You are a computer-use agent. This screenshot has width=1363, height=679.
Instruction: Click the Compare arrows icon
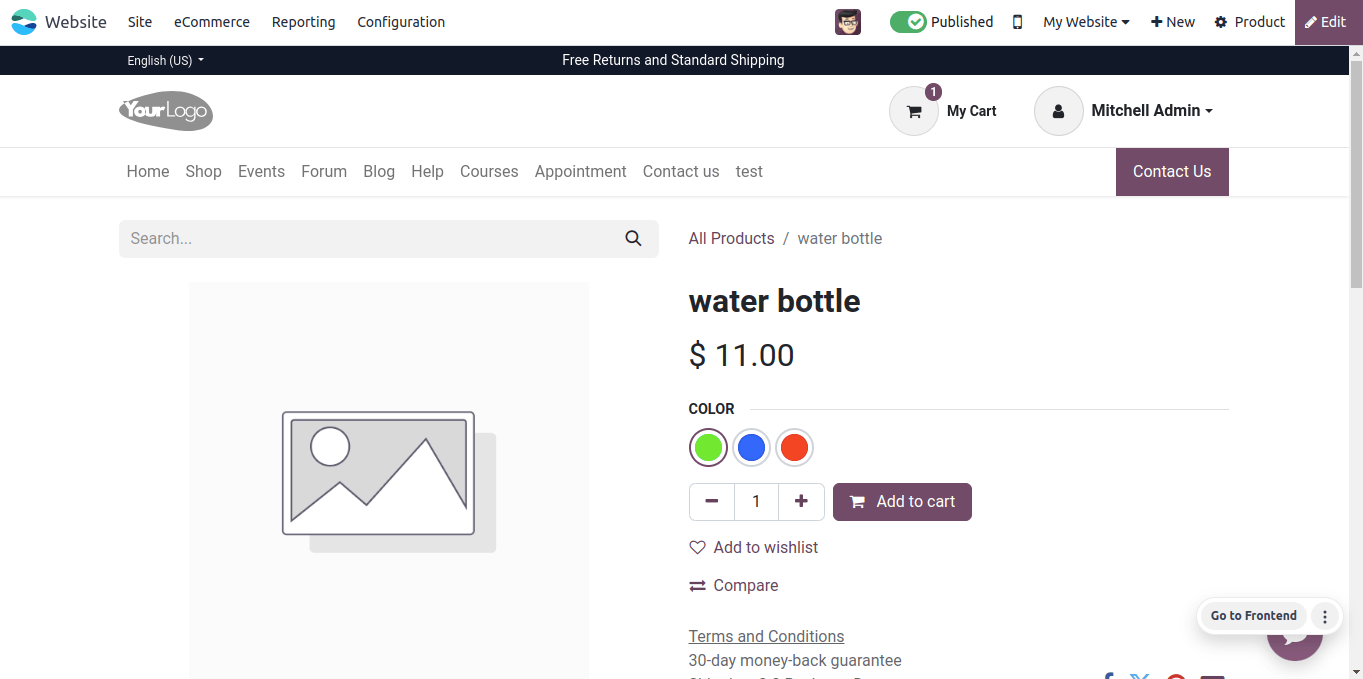[697, 586]
